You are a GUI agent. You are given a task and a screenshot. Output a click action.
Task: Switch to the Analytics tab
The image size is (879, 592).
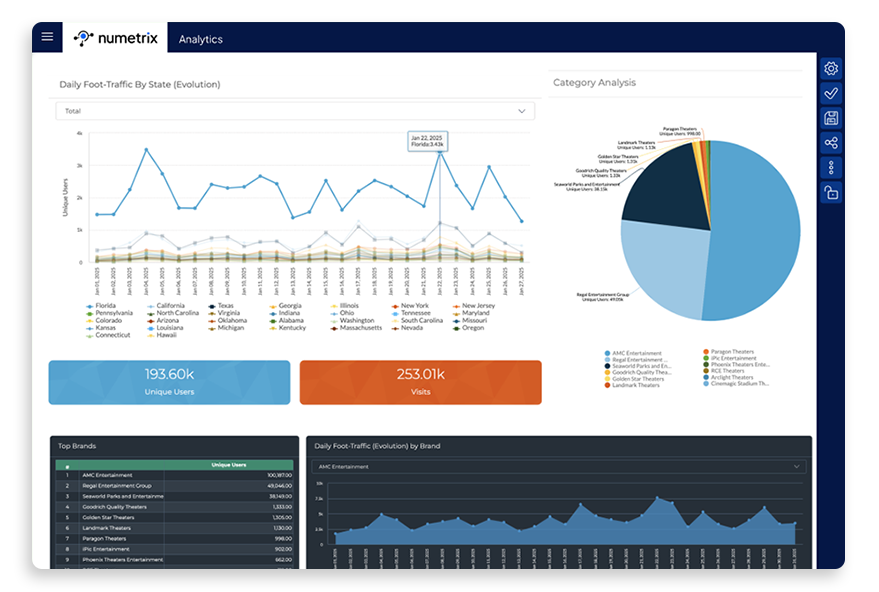click(x=201, y=39)
